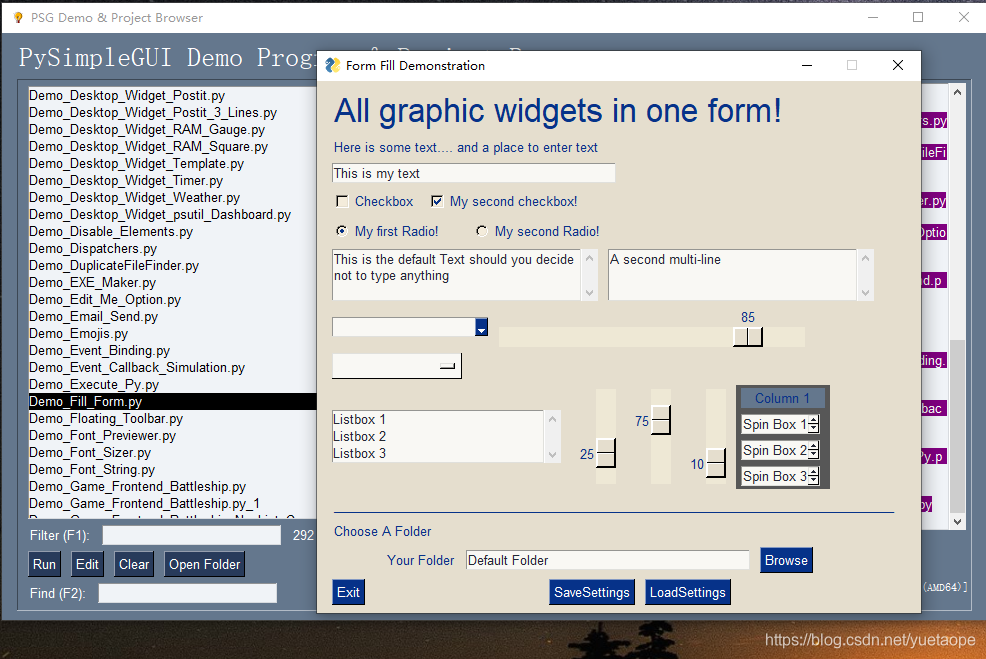The height and width of the screenshot is (659, 986).
Task: Click Edit in the PSG Demo Browser
Action: point(87,565)
